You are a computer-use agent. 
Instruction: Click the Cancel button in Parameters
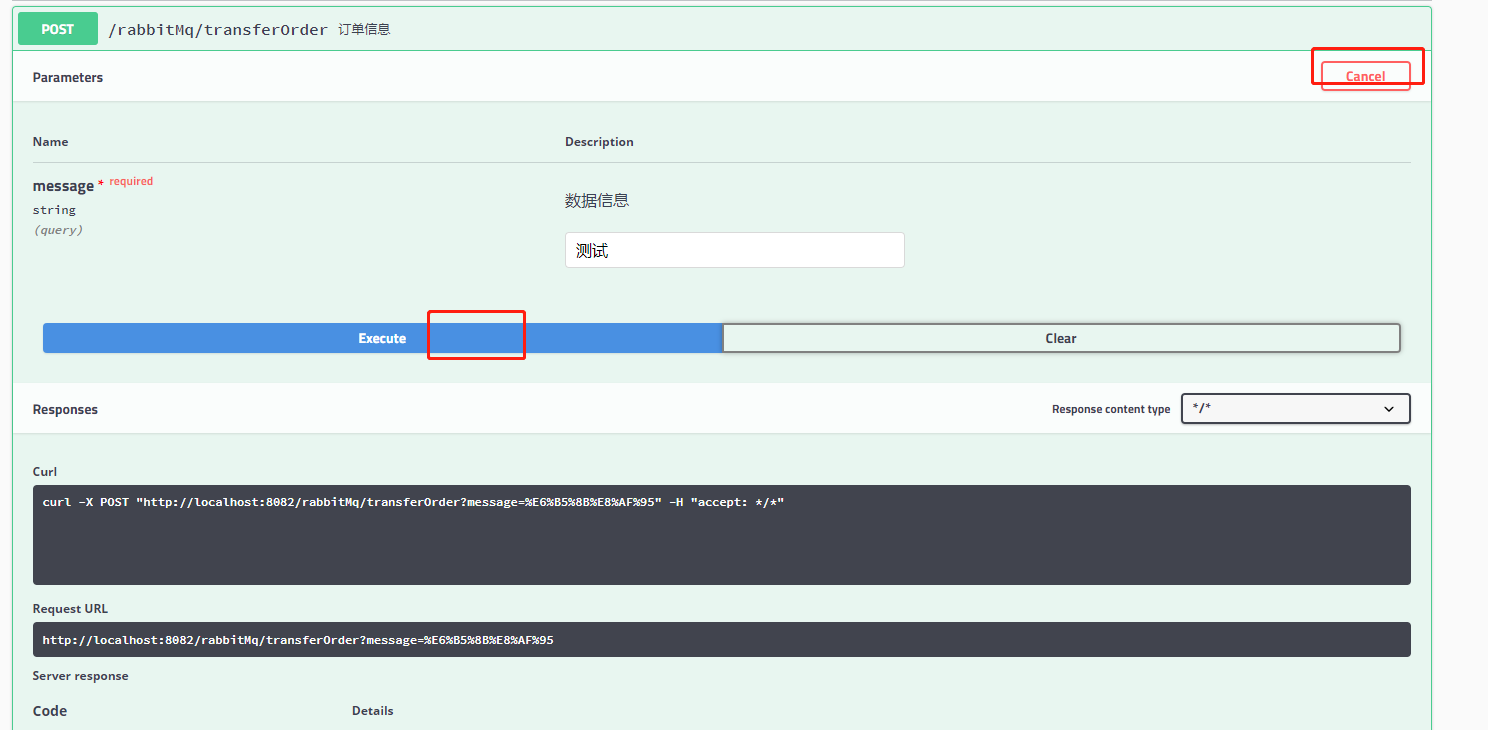click(x=1365, y=76)
